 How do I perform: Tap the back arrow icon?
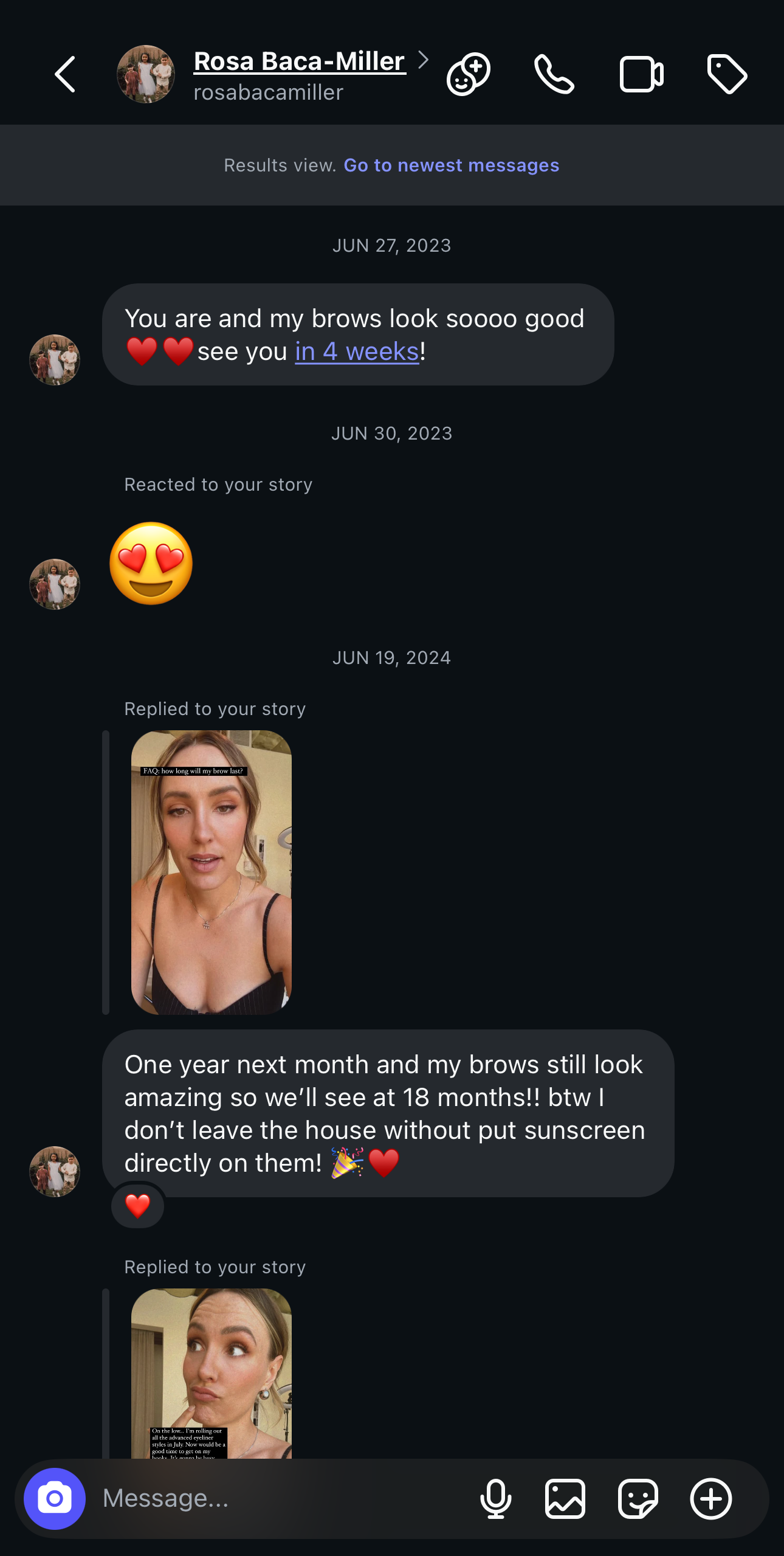65,75
